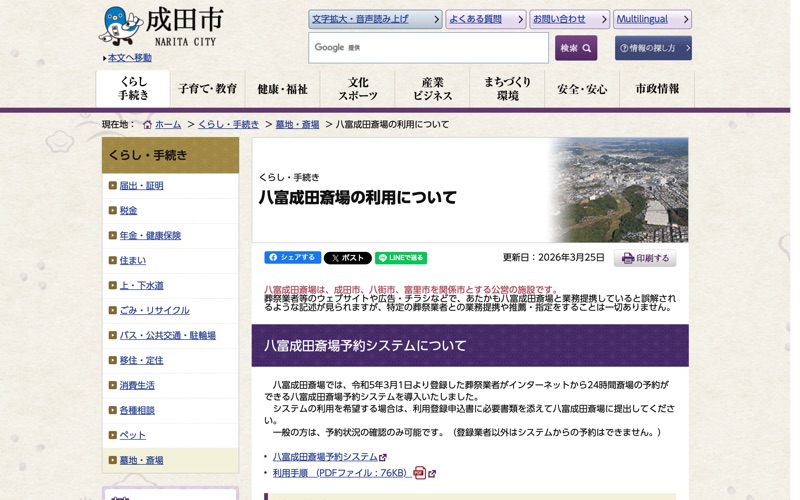Image resolution: width=800 pixels, height=500 pixels.
Task: Open 年金・健康保険 sidebar link
Action: click(150, 235)
